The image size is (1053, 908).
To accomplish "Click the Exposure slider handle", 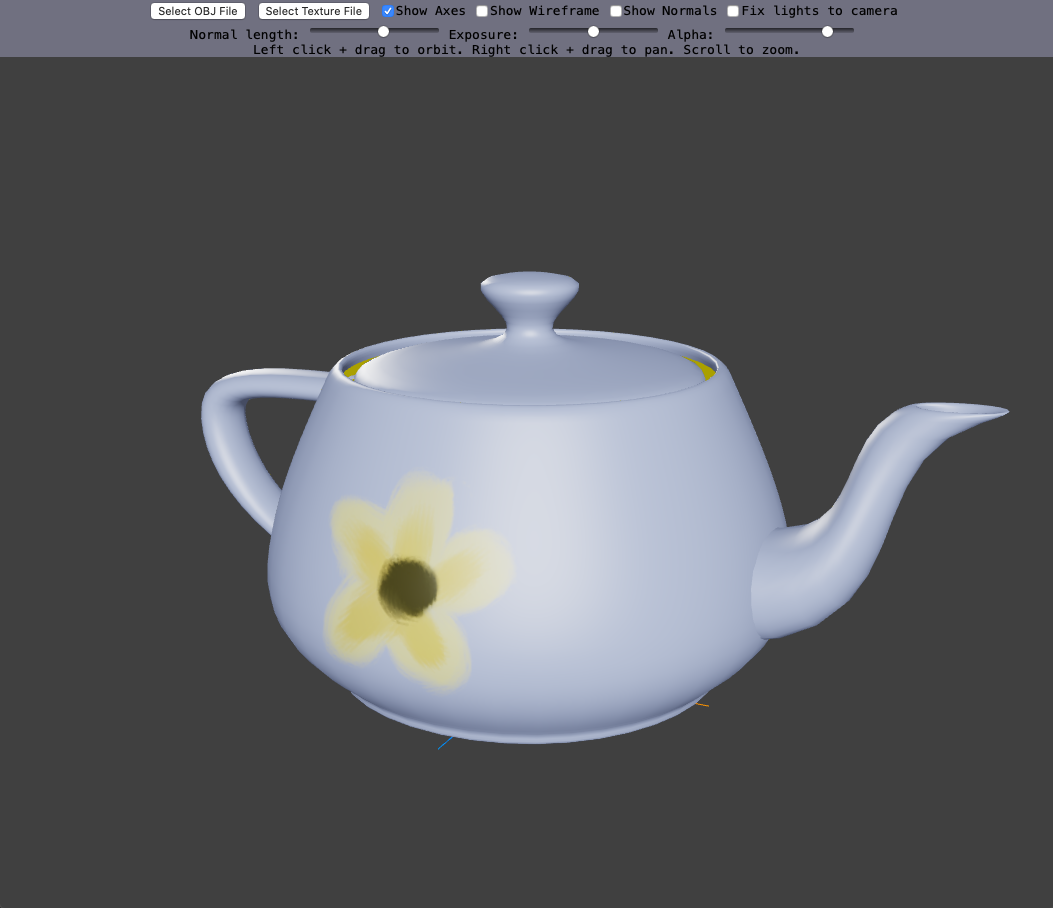I will 593,31.
